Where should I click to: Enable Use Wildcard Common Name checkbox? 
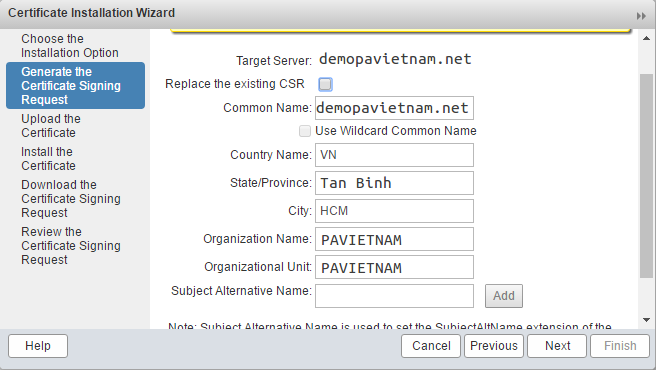click(305, 131)
